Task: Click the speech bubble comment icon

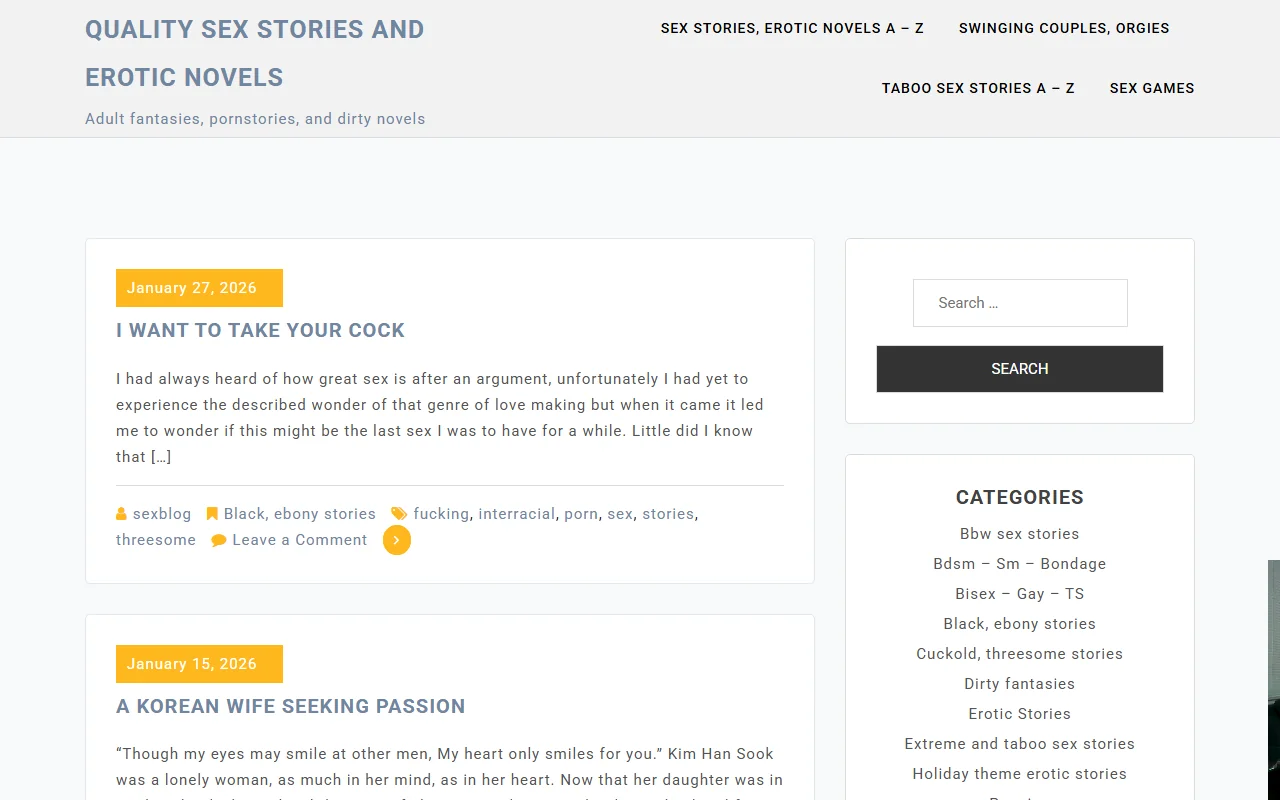Action: coord(219,540)
